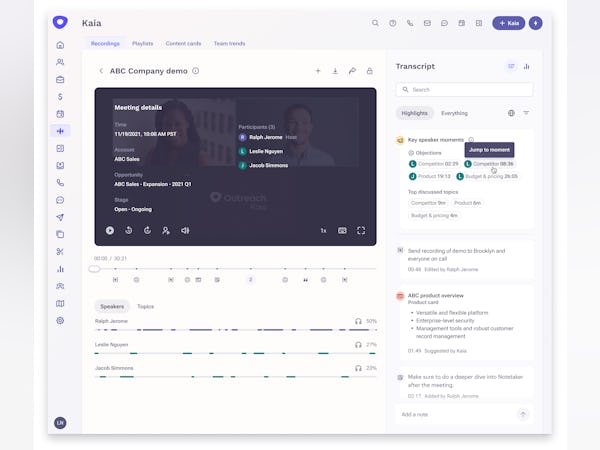Enter fullscreen in the video player

point(361,230)
